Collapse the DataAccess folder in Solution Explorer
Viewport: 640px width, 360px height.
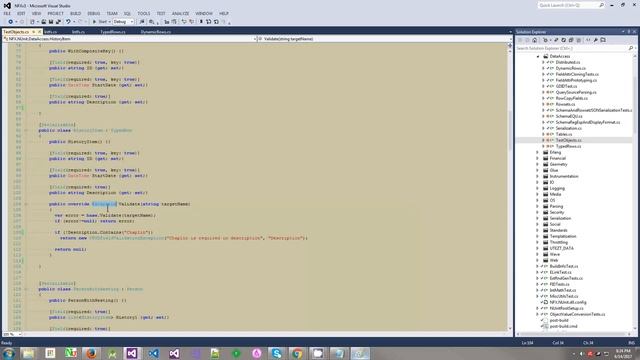point(538,56)
